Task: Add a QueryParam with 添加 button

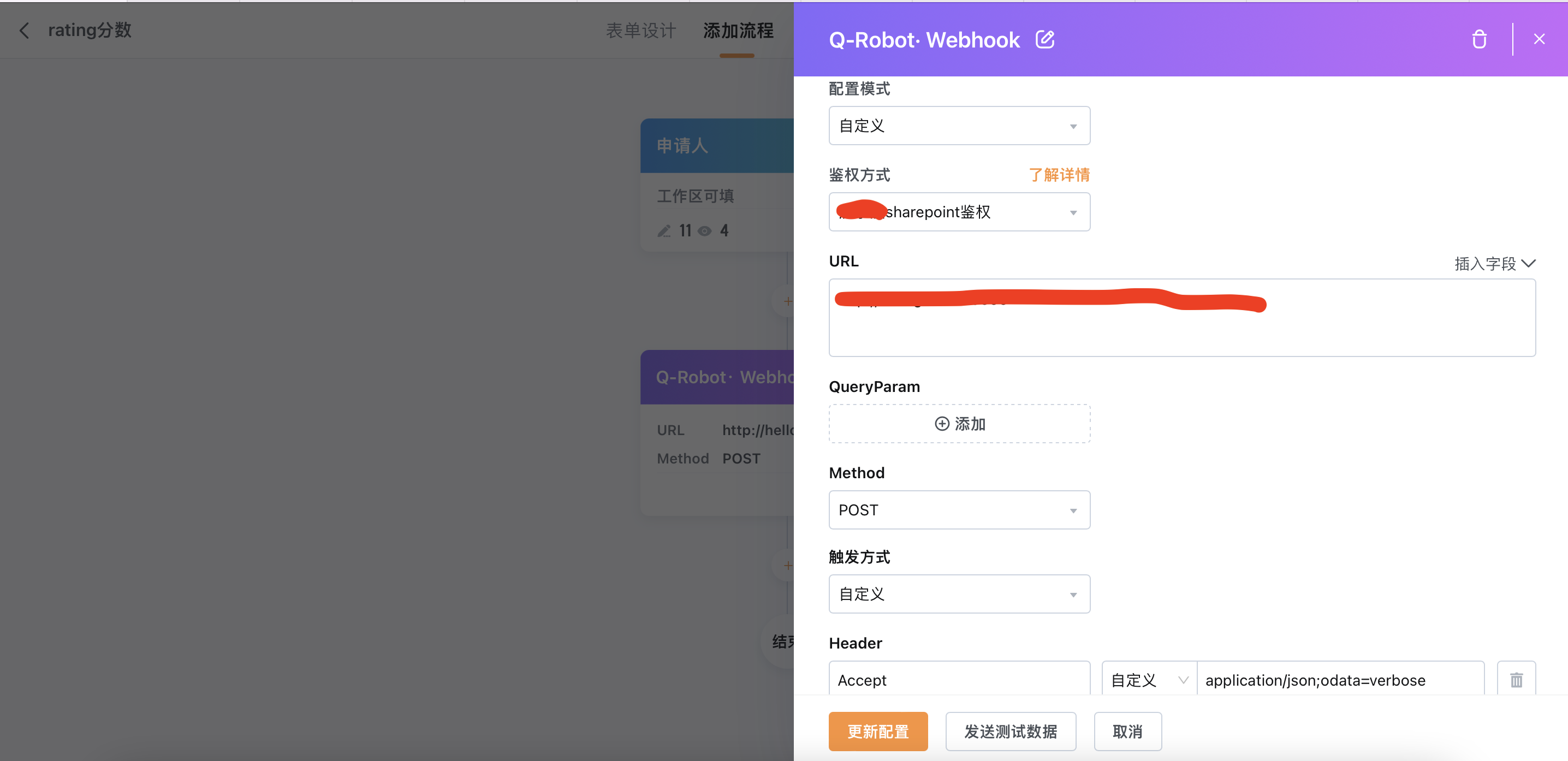Action: [959, 424]
